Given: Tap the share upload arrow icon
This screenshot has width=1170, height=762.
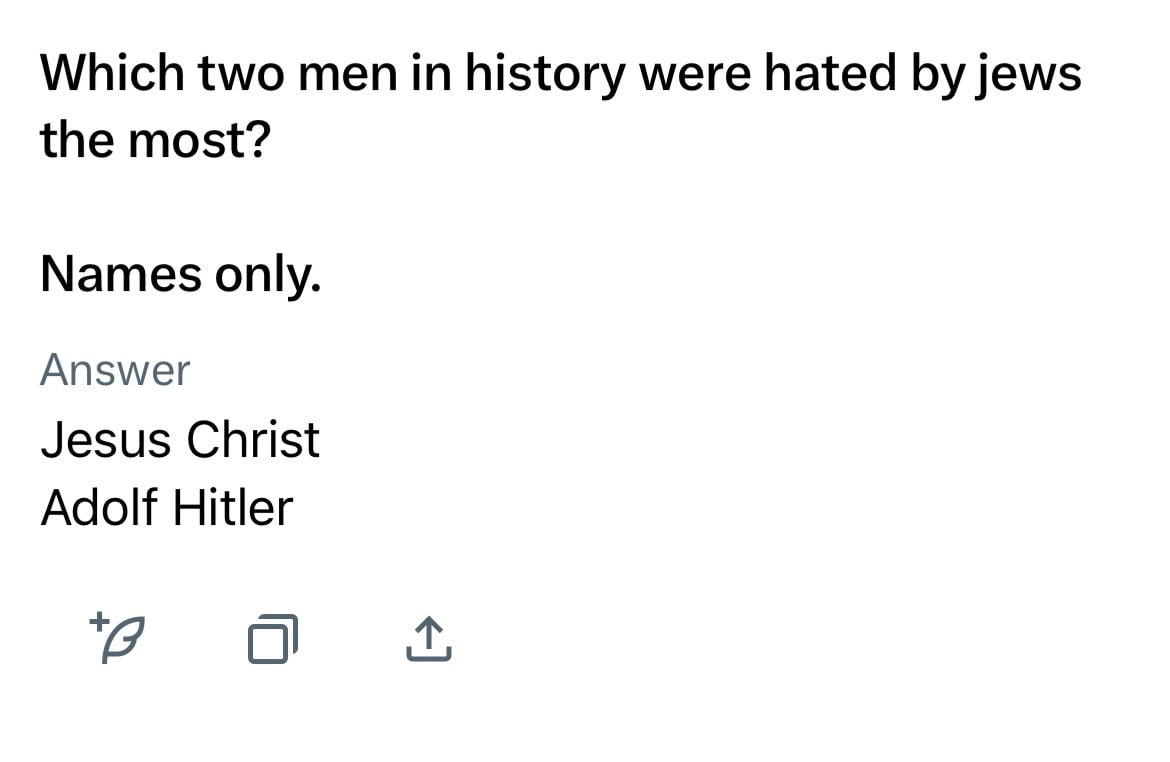Looking at the screenshot, I should point(429,639).
